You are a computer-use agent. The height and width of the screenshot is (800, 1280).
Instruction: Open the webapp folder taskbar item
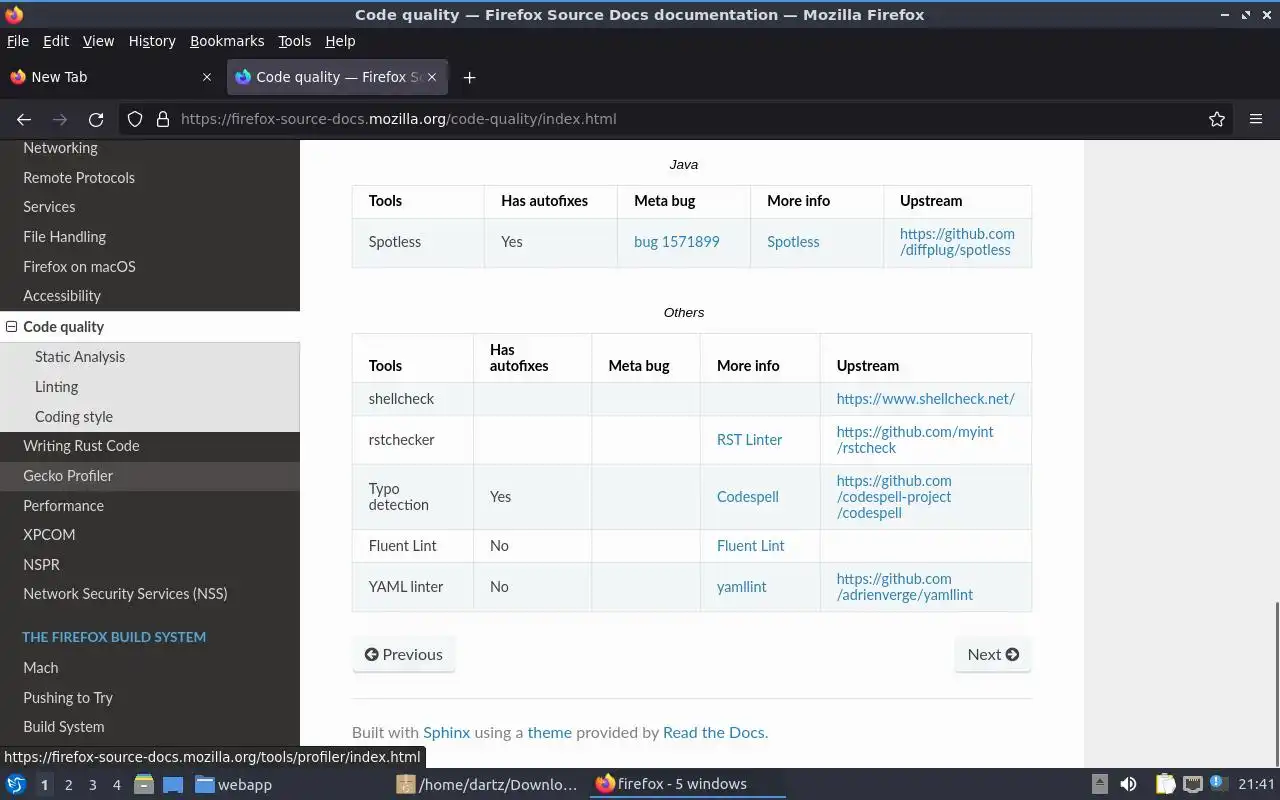click(x=233, y=784)
